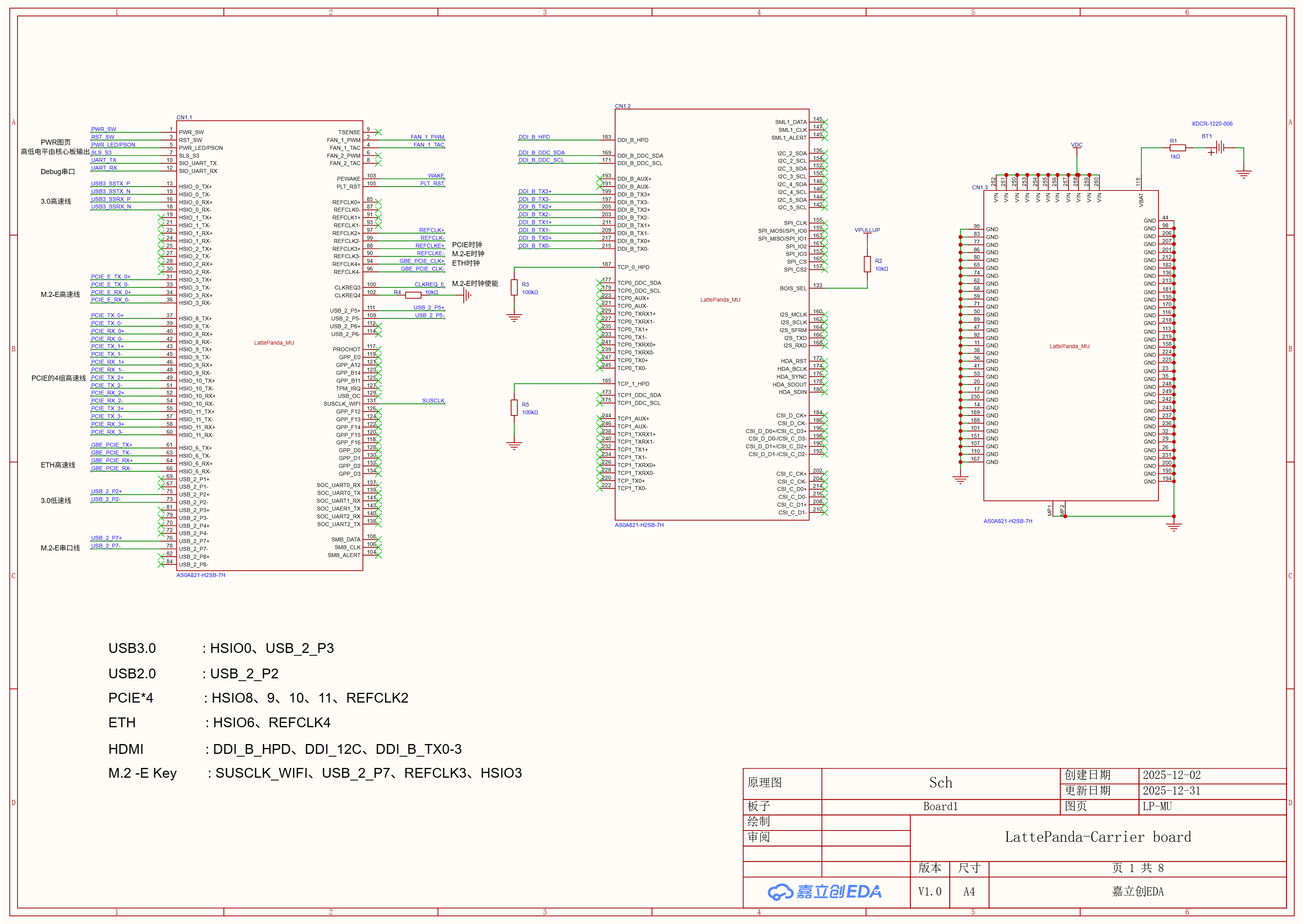Click the PCIE的4组高速线 annotation
1304x924 pixels.
tap(59, 378)
